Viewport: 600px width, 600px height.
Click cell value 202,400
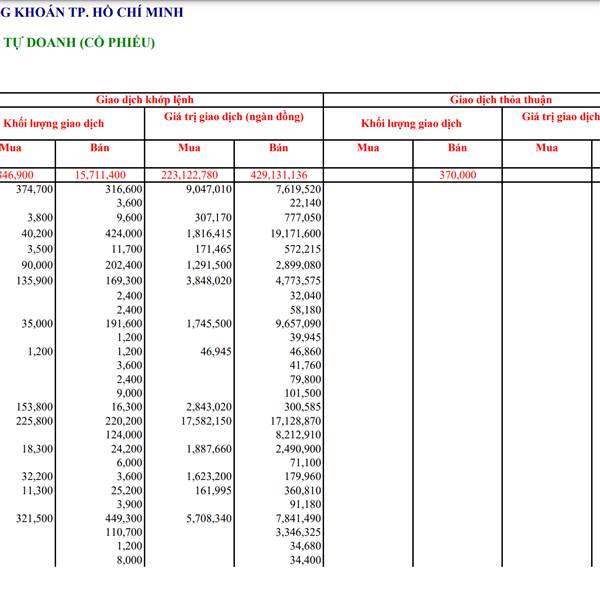point(124,265)
